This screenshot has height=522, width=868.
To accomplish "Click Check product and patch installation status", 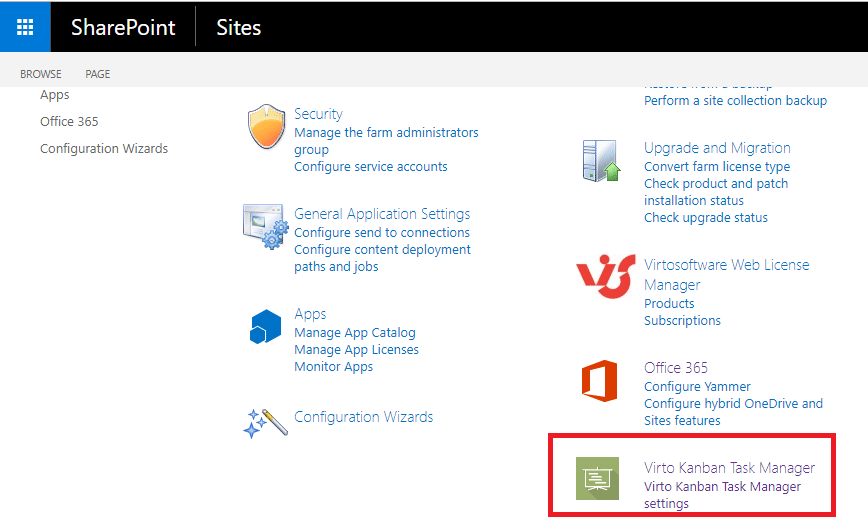I will click(x=716, y=192).
